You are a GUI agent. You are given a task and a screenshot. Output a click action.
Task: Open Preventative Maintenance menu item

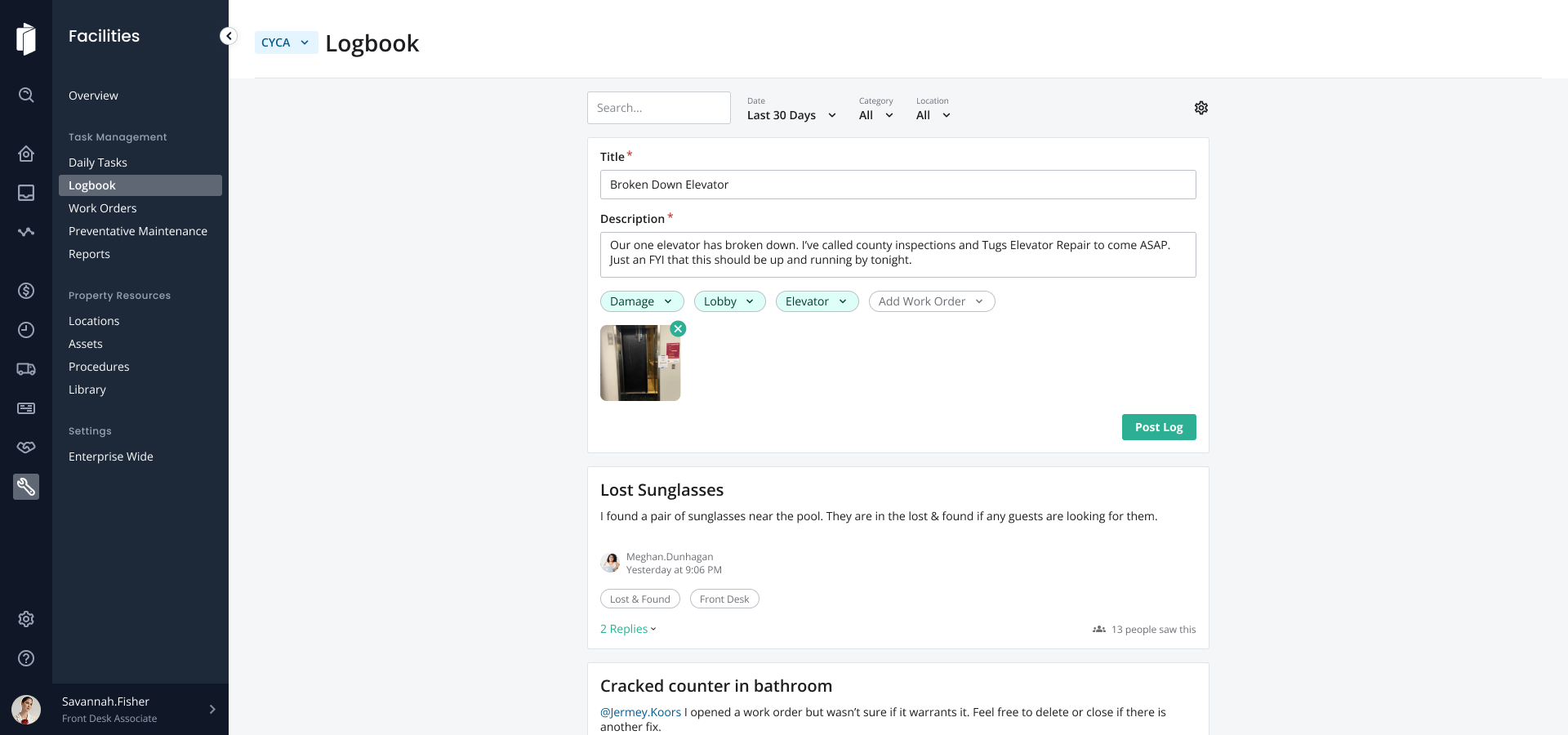(137, 231)
